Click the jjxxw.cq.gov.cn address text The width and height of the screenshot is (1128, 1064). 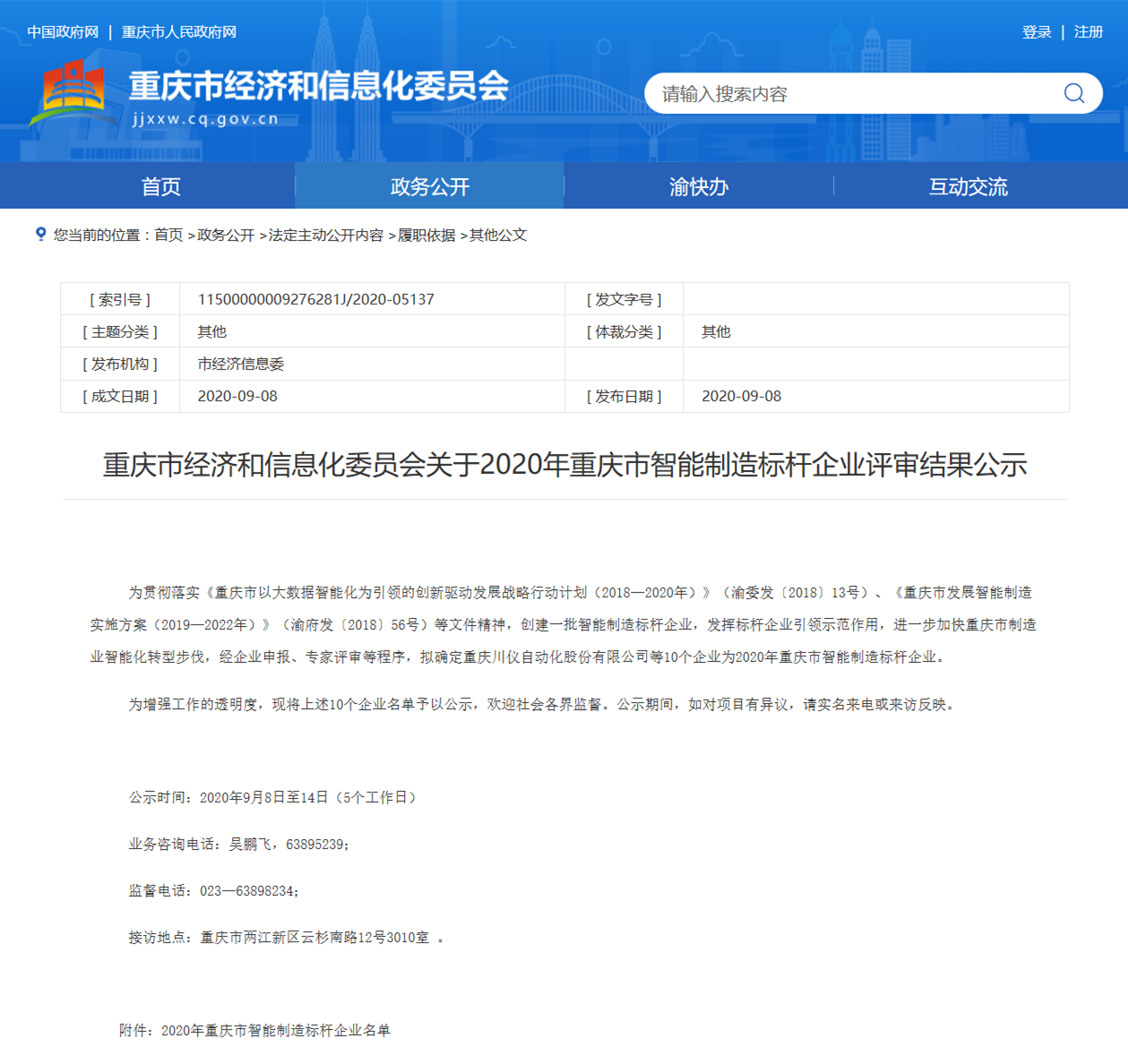[205, 119]
